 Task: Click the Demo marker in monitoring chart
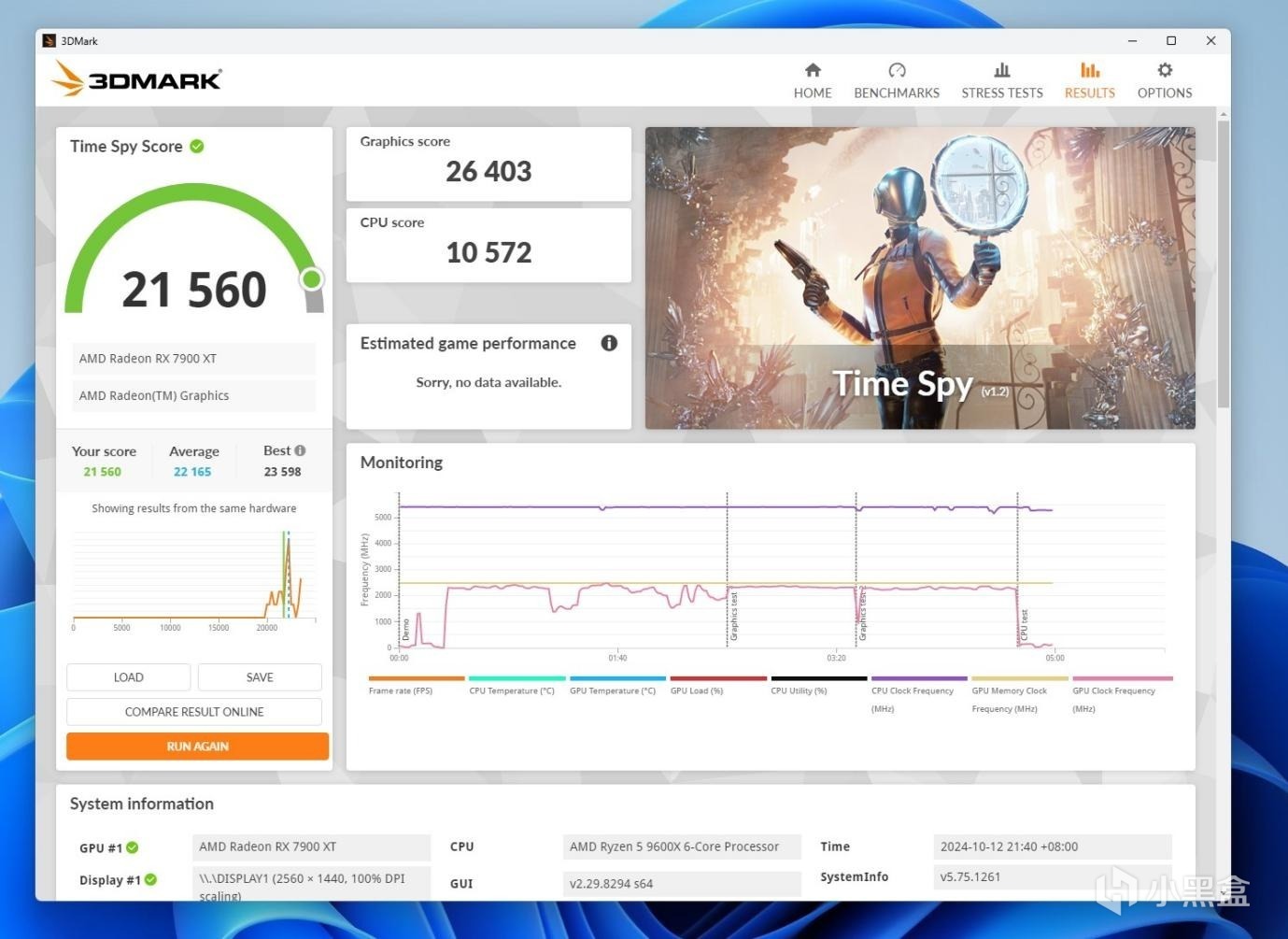(x=406, y=629)
